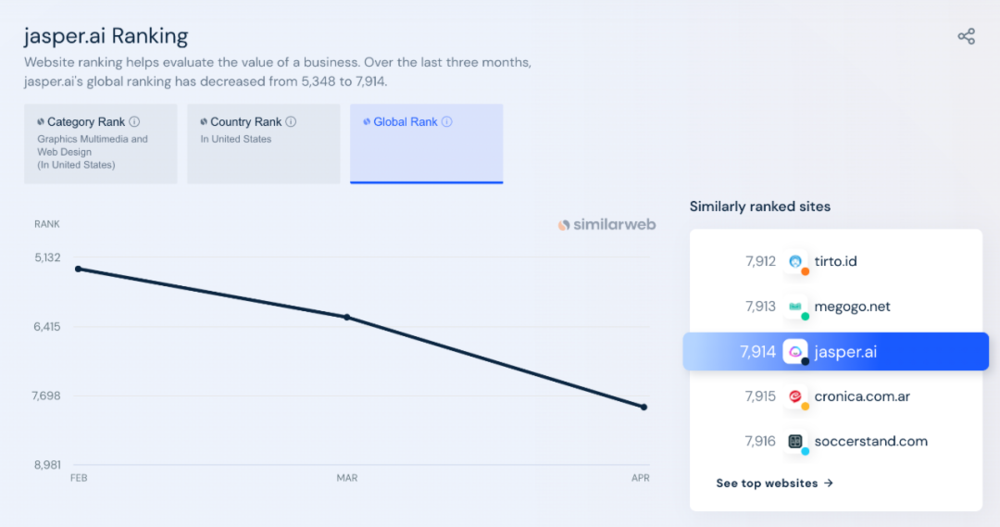Click jasper.ai site favicon
The height and width of the screenshot is (527, 1000).
click(x=796, y=352)
